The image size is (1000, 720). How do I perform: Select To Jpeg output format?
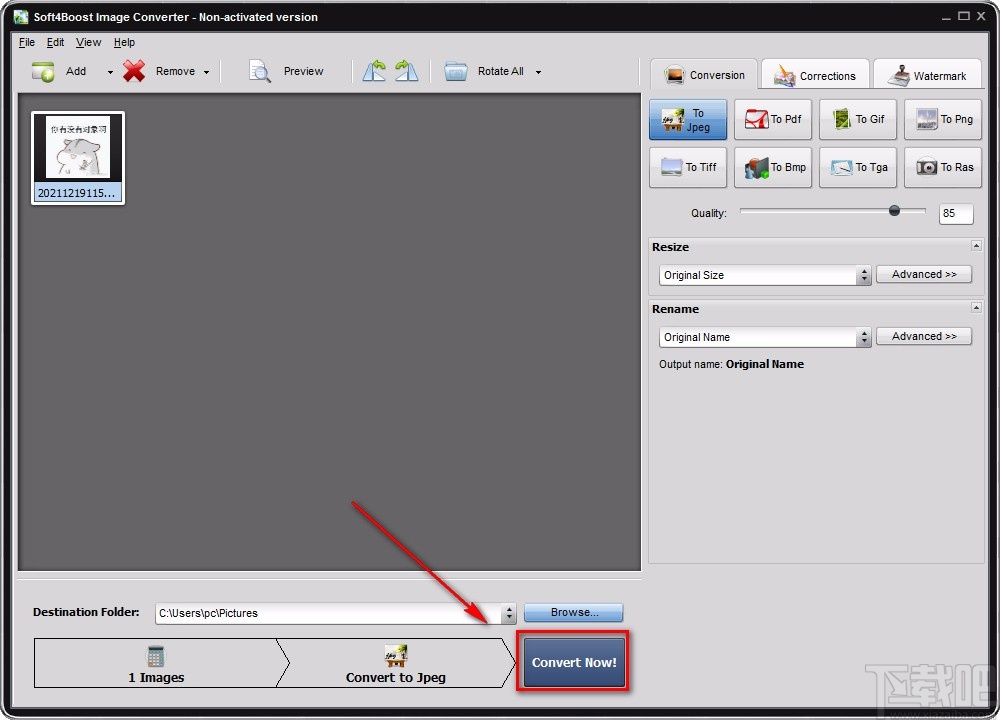[x=688, y=119]
